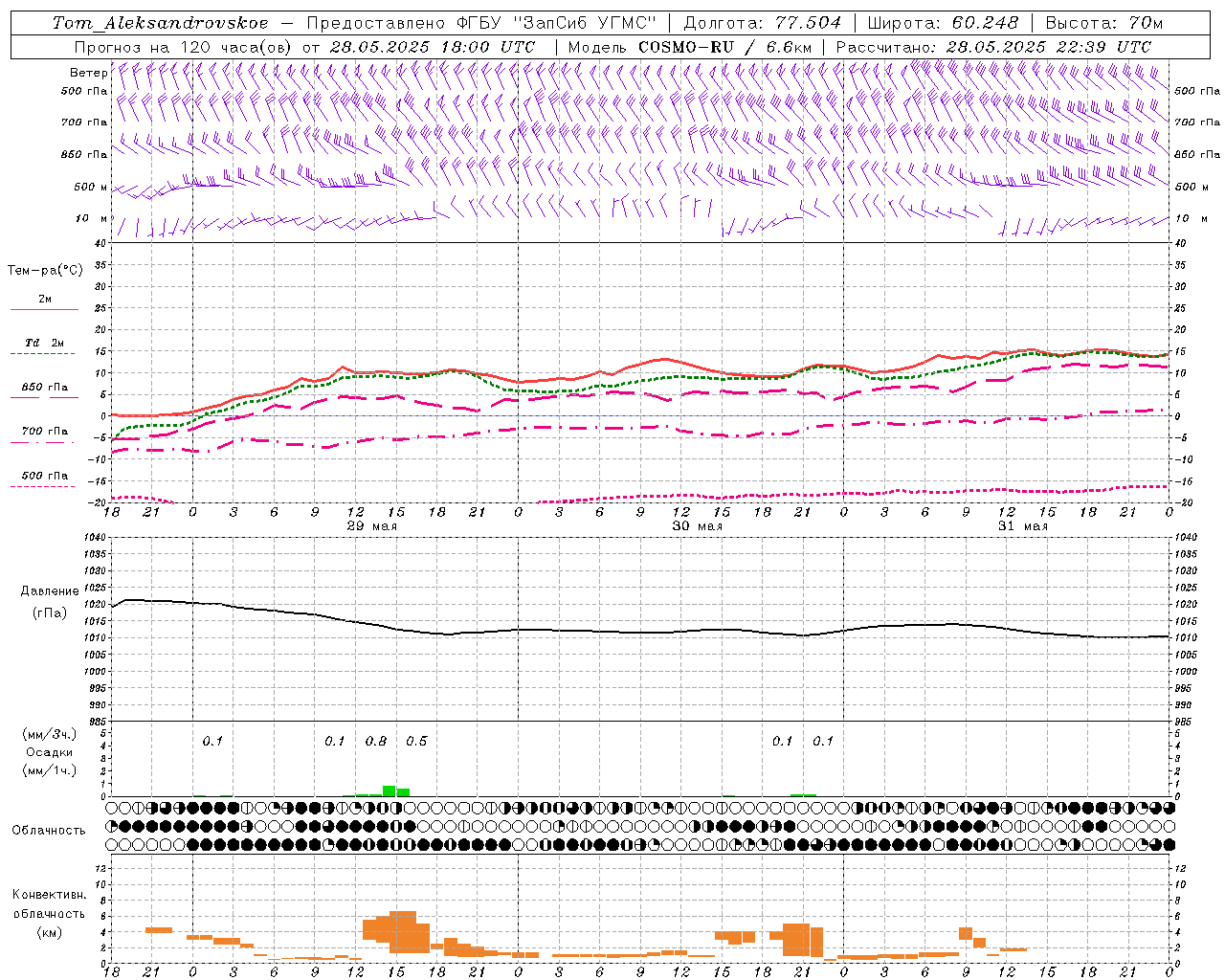Image resolution: width=1225 pixels, height=980 pixels.
Task: Click the 2м temperature legend line sample
Action: pyautogui.click(x=44, y=310)
